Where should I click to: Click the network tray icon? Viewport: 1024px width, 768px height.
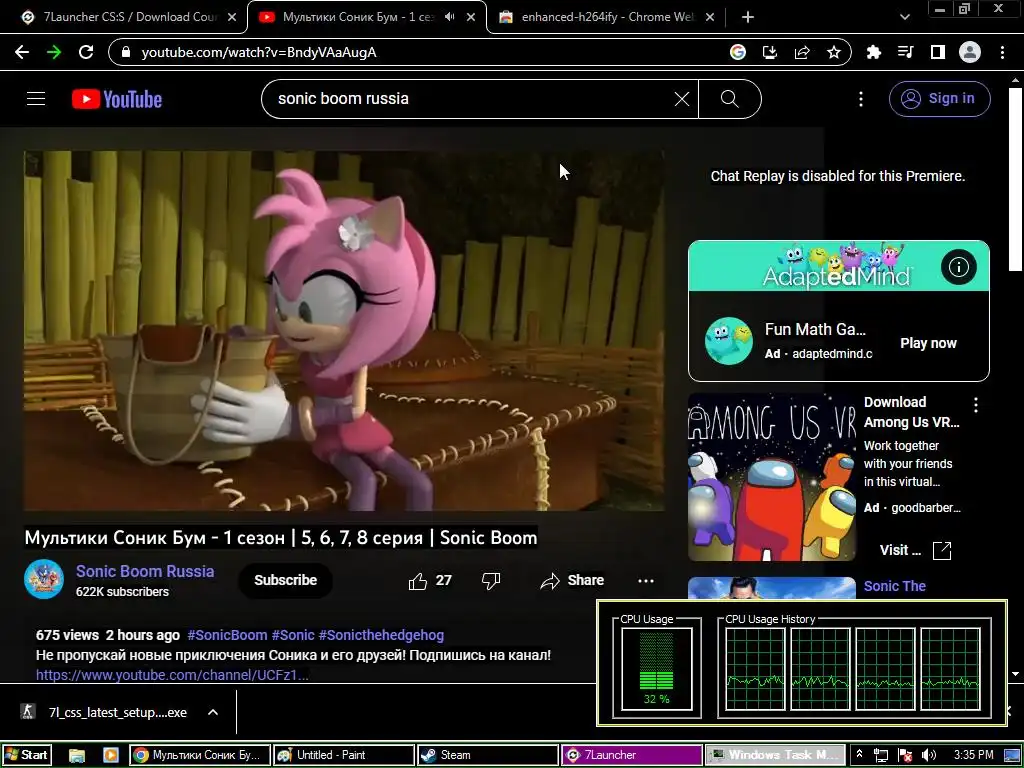tap(880, 756)
